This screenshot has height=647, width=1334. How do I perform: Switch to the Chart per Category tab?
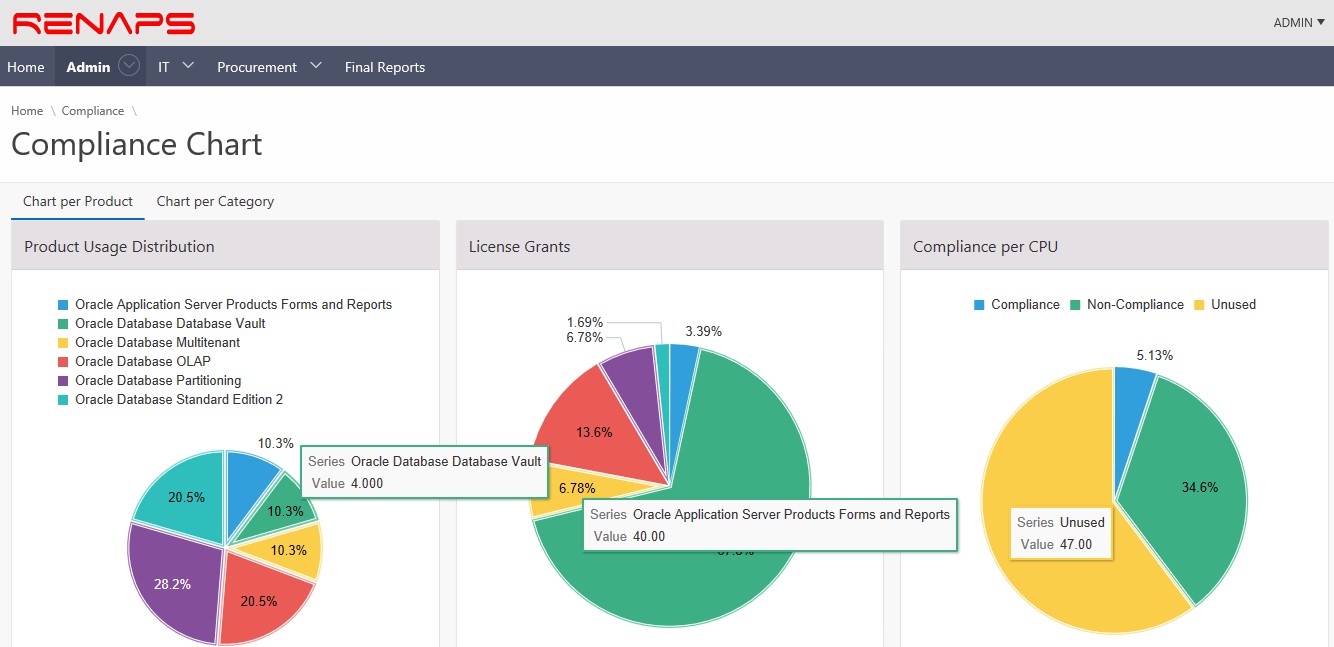pyautogui.click(x=215, y=201)
